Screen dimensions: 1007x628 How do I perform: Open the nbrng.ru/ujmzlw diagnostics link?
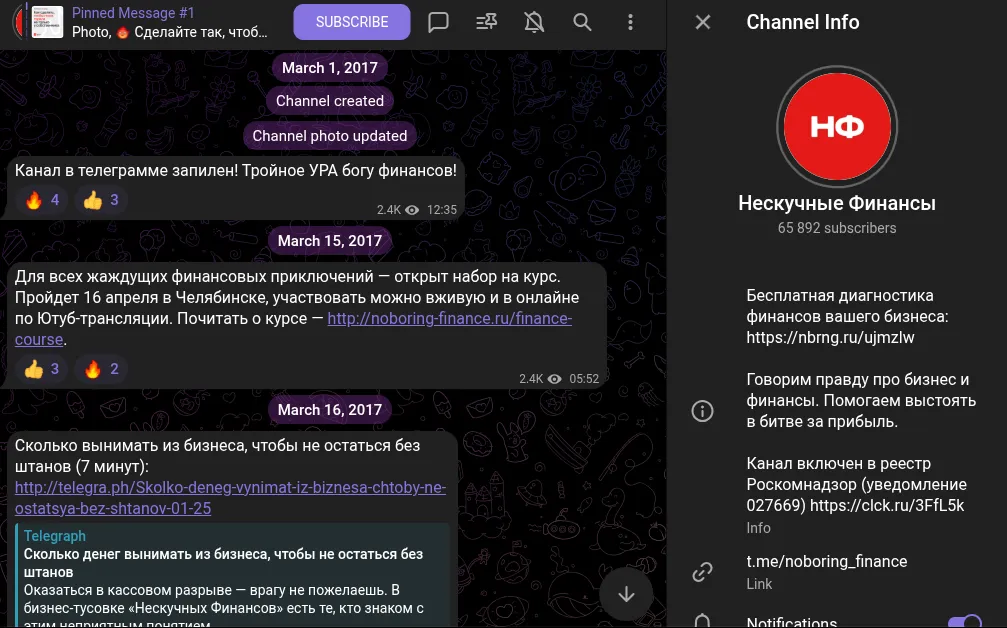pos(830,338)
